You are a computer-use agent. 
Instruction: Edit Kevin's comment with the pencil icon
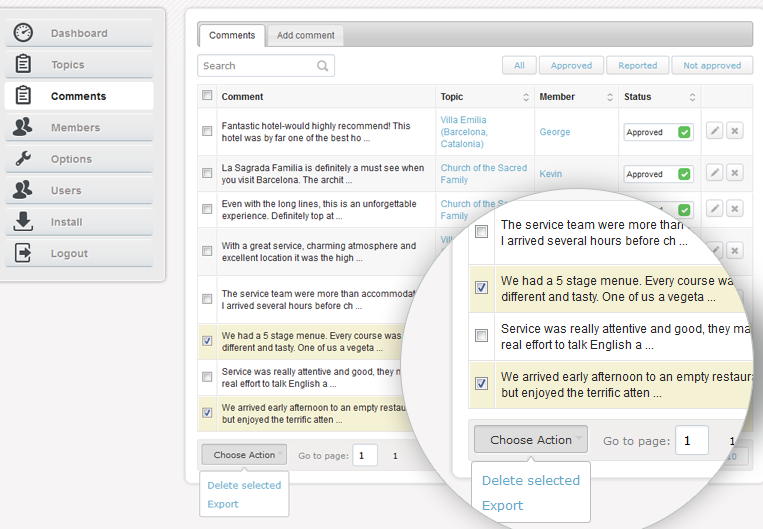[714, 172]
